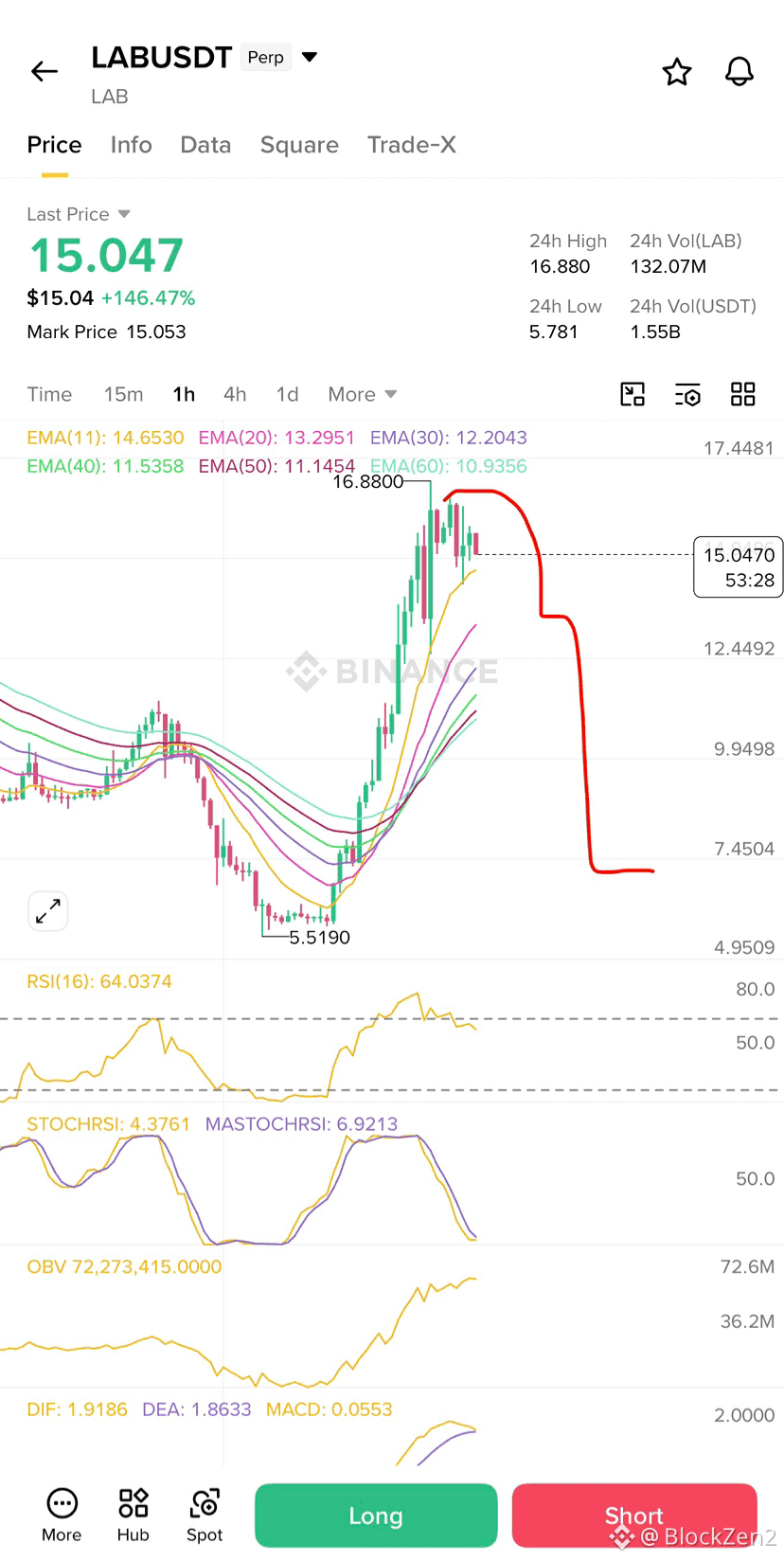Switch to the Price tab
Viewport: 784px width, 1561px height.
(x=55, y=145)
